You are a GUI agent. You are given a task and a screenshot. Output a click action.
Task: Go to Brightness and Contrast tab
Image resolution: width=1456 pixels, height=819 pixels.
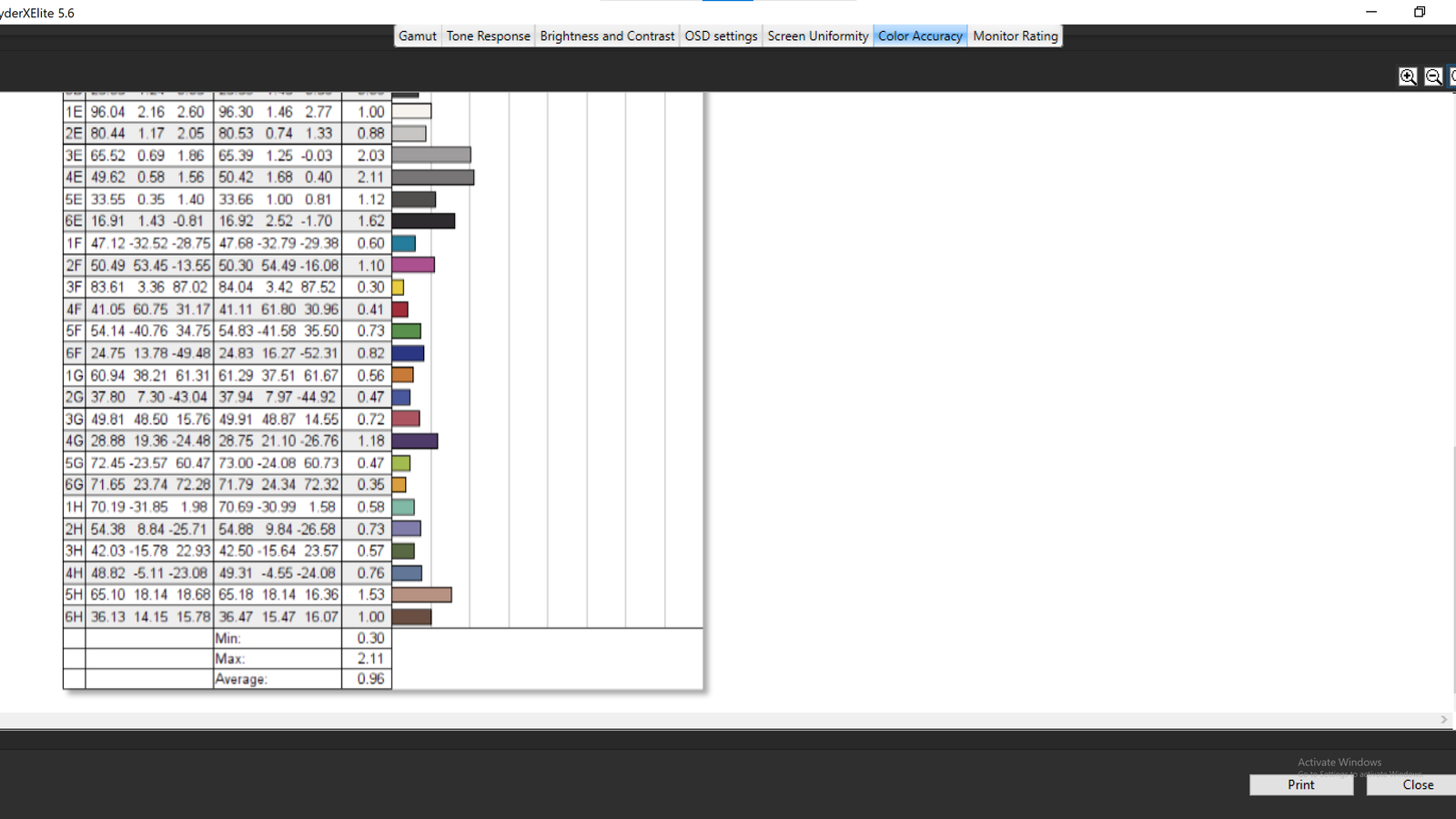607,35
